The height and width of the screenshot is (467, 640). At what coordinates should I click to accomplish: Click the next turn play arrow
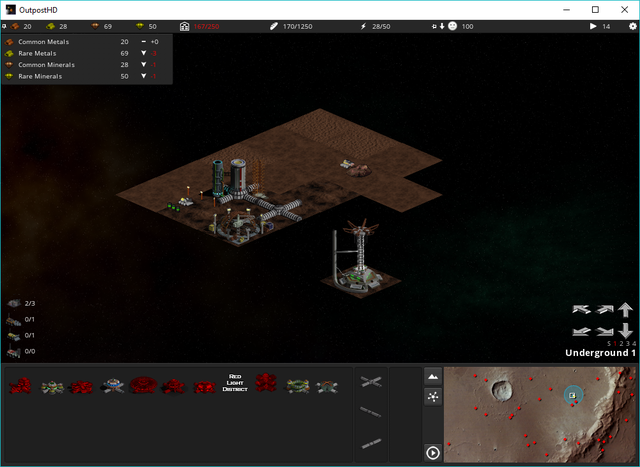(x=593, y=26)
